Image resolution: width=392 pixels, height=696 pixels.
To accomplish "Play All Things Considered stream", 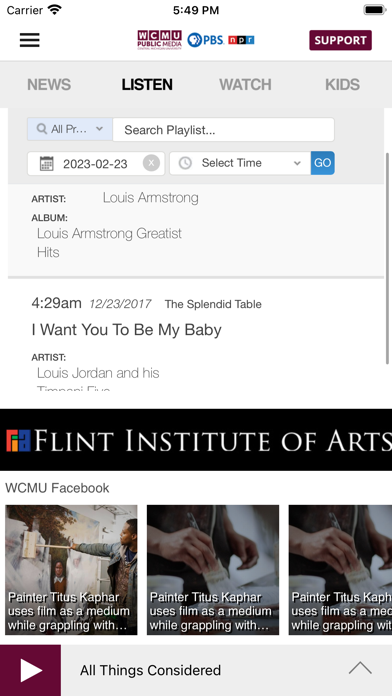I will tap(30, 670).
